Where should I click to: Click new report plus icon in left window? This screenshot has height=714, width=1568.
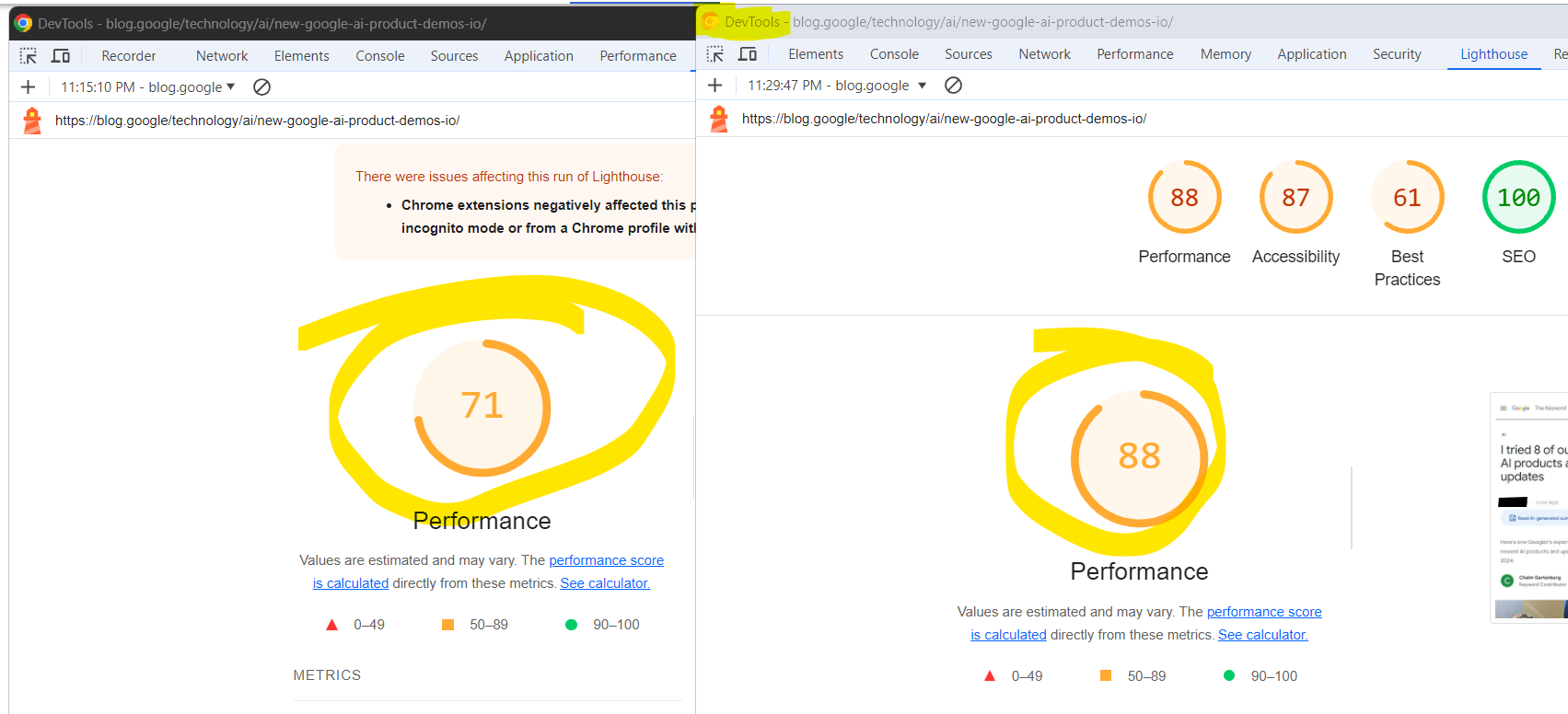tap(29, 86)
